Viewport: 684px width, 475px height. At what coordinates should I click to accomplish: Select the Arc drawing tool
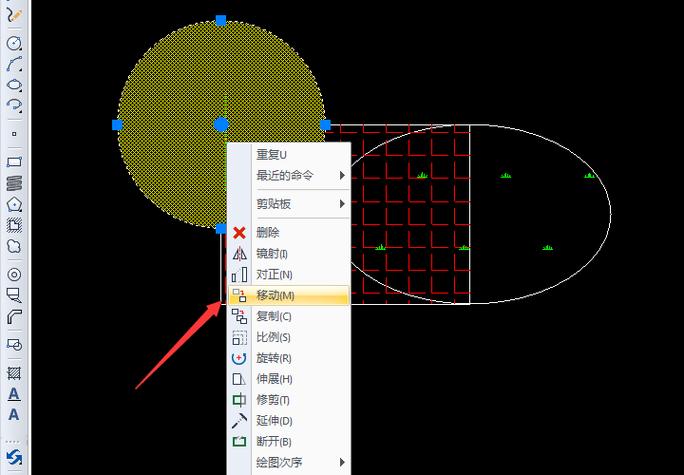[14, 64]
